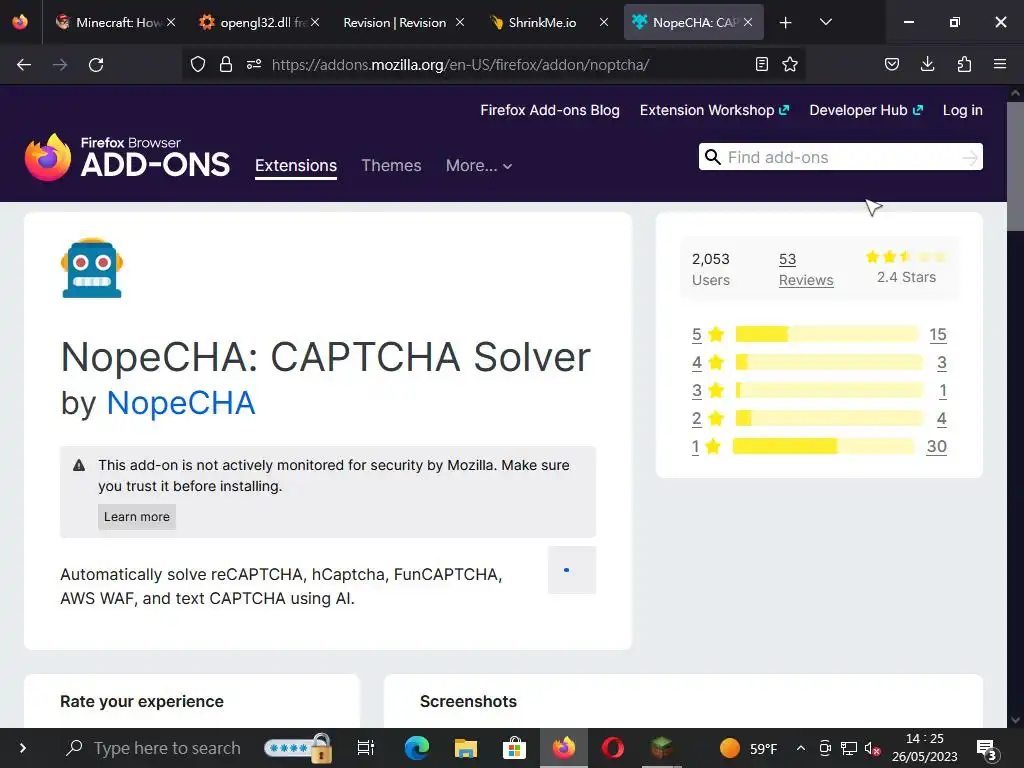The height and width of the screenshot is (768, 1024).
Task: Click the Find add-ons search field
Action: click(840, 157)
